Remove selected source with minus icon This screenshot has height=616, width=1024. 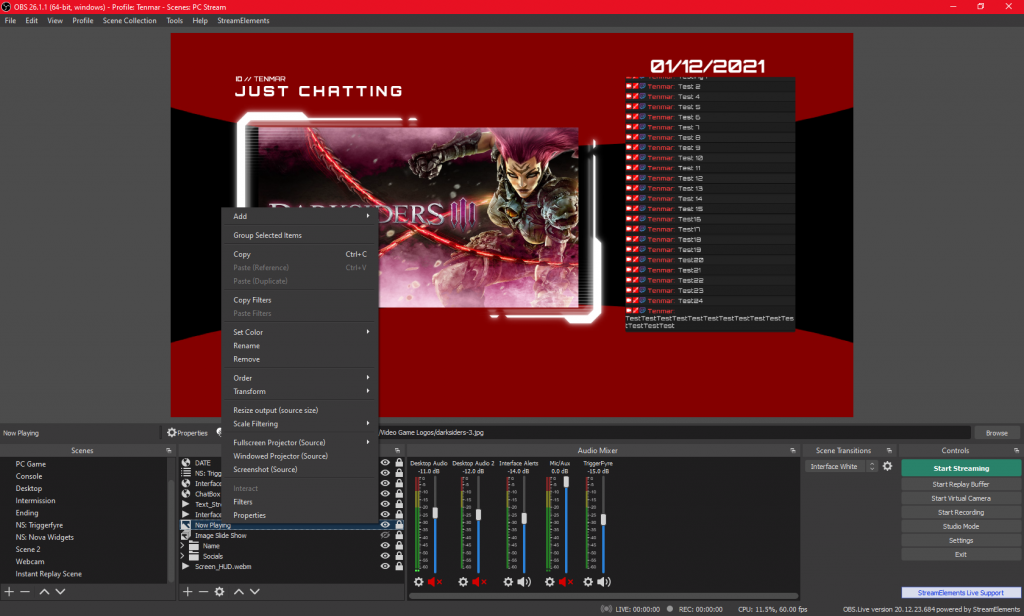click(203, 591)
